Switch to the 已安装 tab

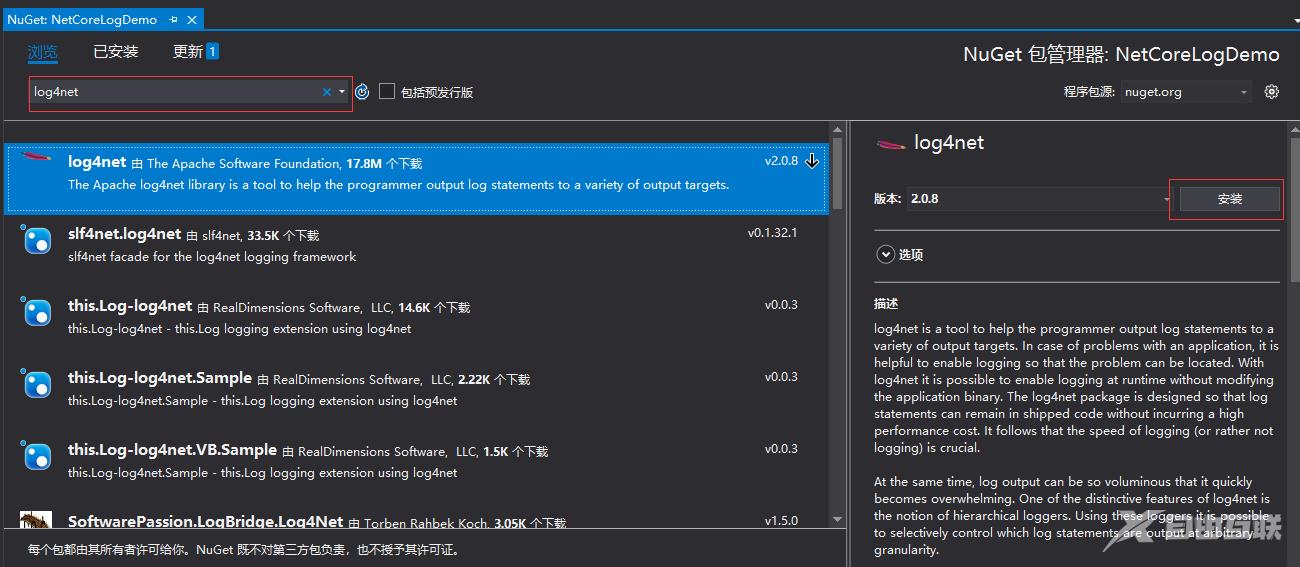115,52
